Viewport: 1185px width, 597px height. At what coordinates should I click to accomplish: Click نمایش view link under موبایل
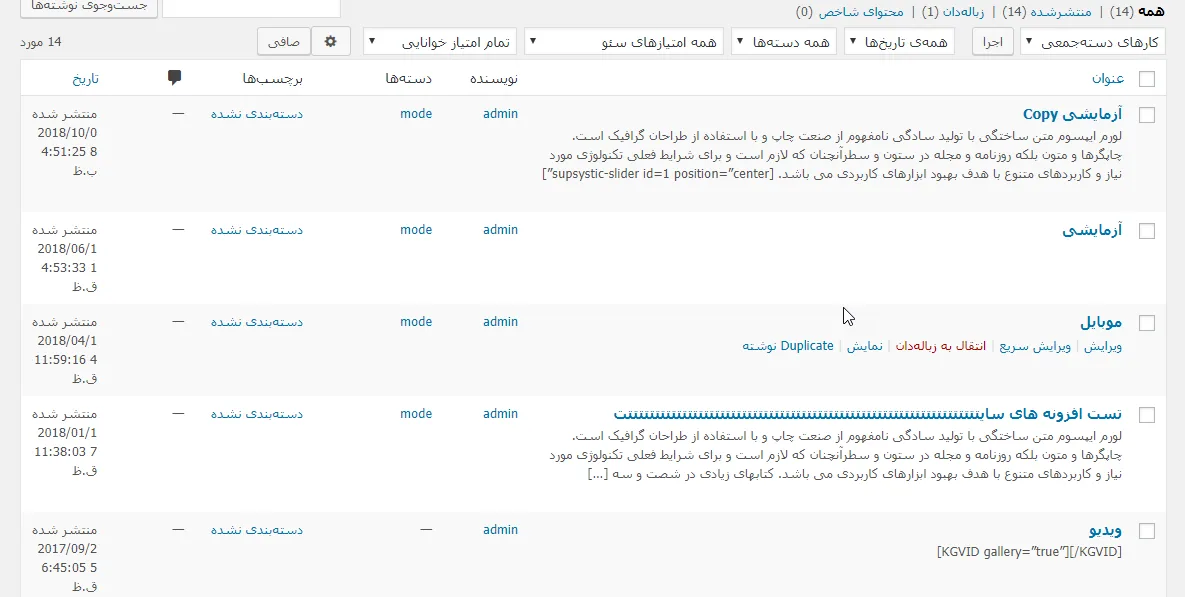864,346
